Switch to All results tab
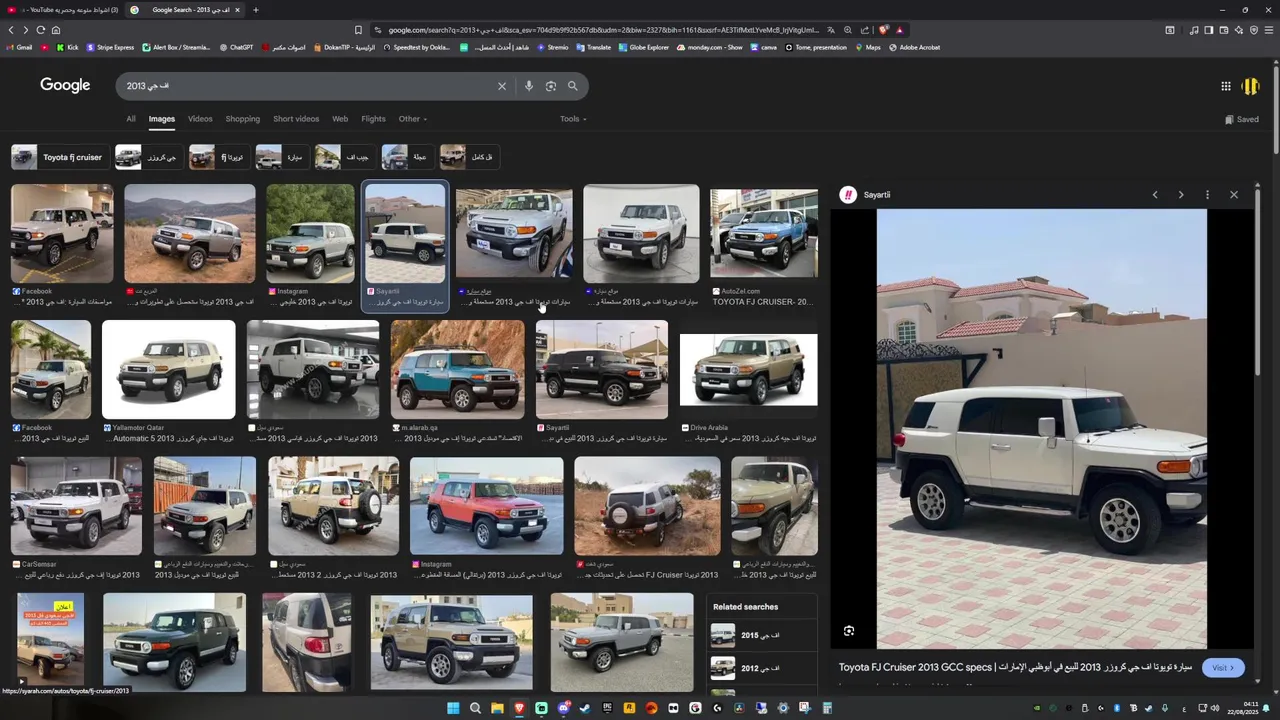This screenshot has height=720, width=1280. [x=131, y=119]
